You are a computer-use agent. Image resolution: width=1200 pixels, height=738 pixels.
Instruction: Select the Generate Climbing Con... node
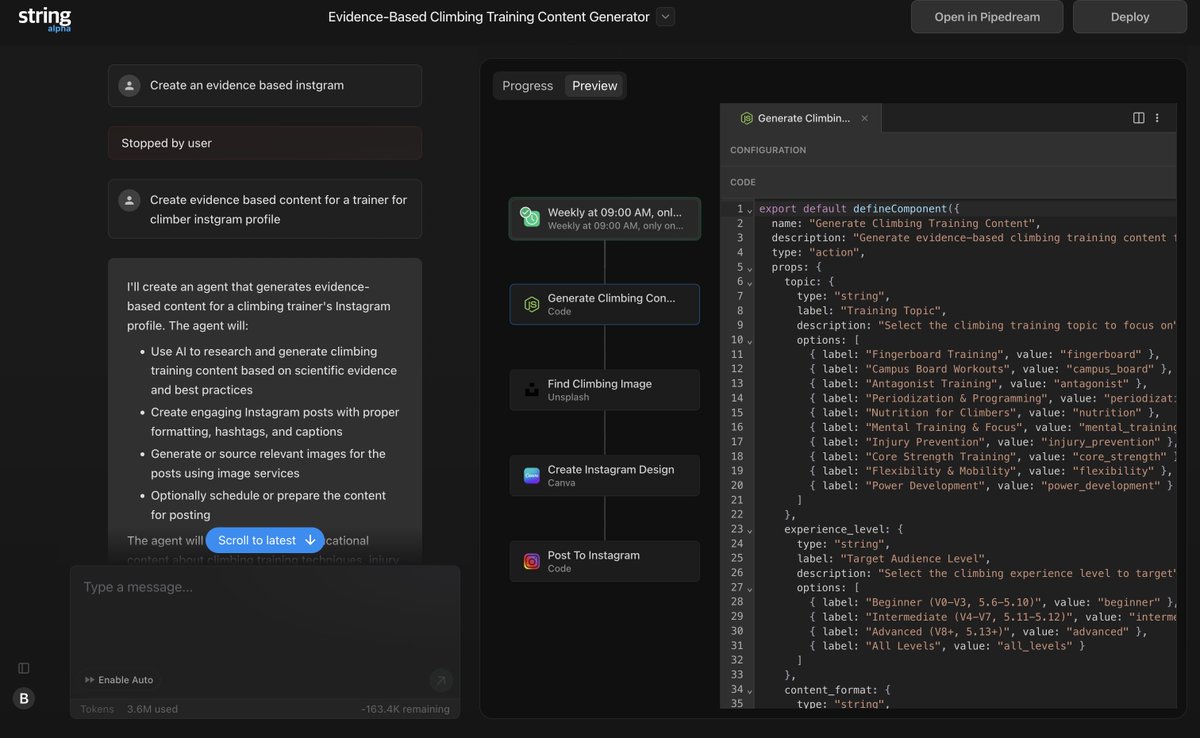[x=605, y=304]
